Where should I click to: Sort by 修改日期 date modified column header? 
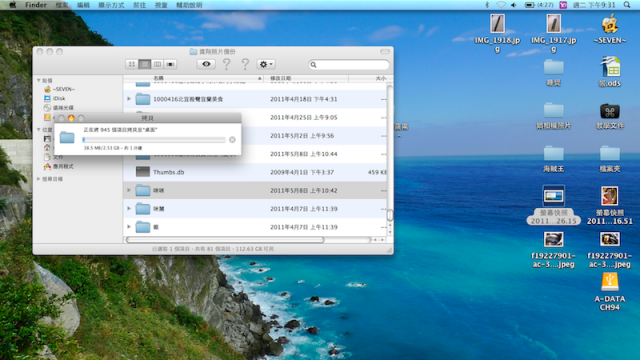(306, 78)
